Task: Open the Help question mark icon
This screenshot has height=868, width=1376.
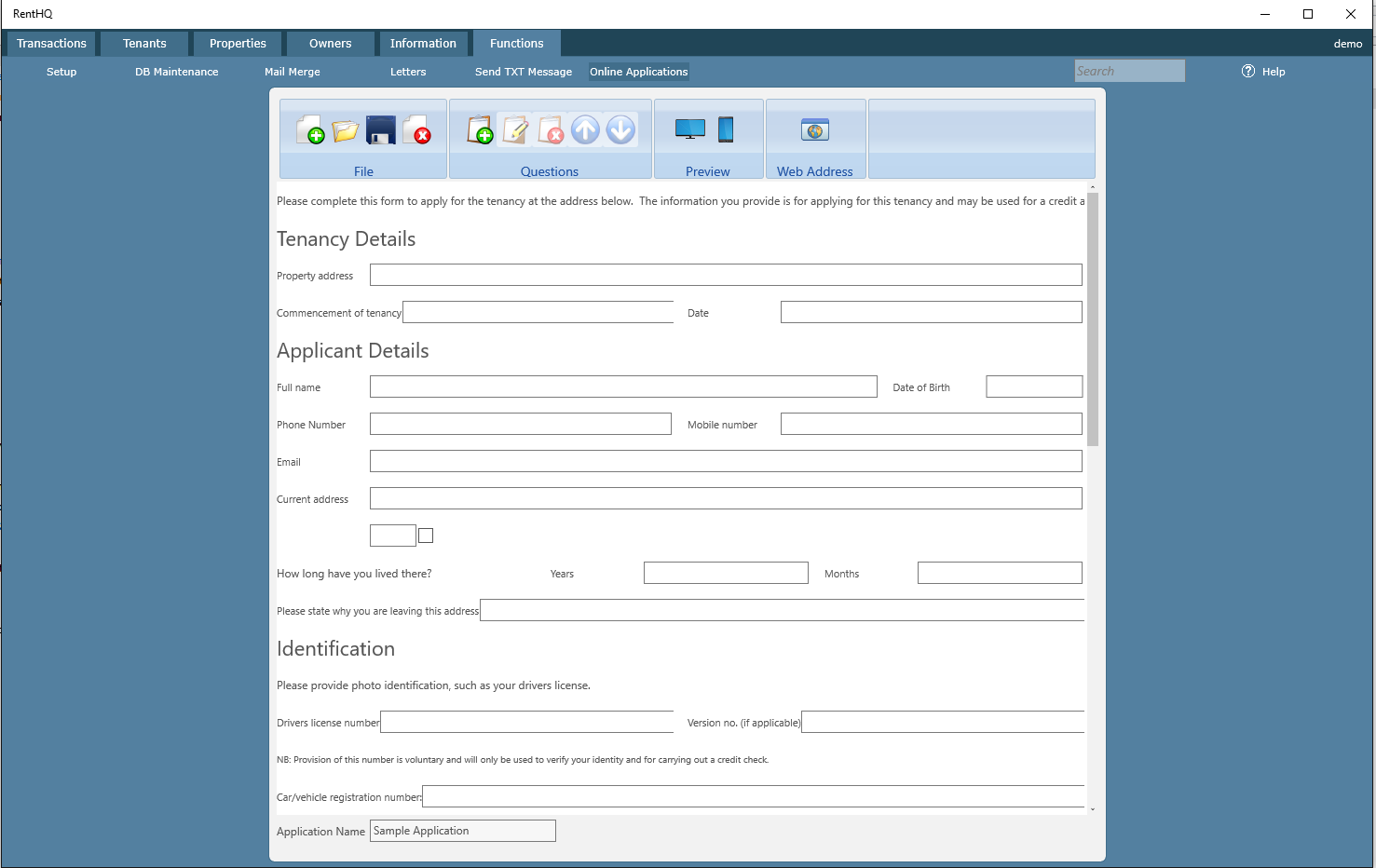Action: [x=1248, y=71]
